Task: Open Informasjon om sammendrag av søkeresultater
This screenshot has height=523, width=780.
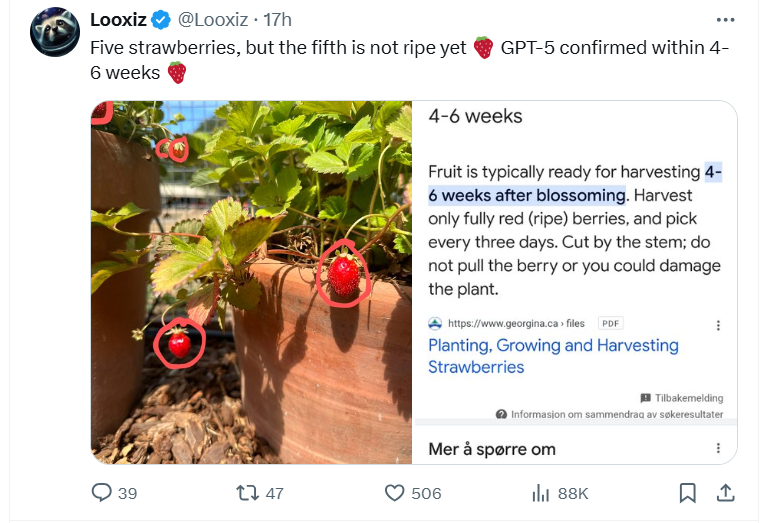Action: [610, 414]
